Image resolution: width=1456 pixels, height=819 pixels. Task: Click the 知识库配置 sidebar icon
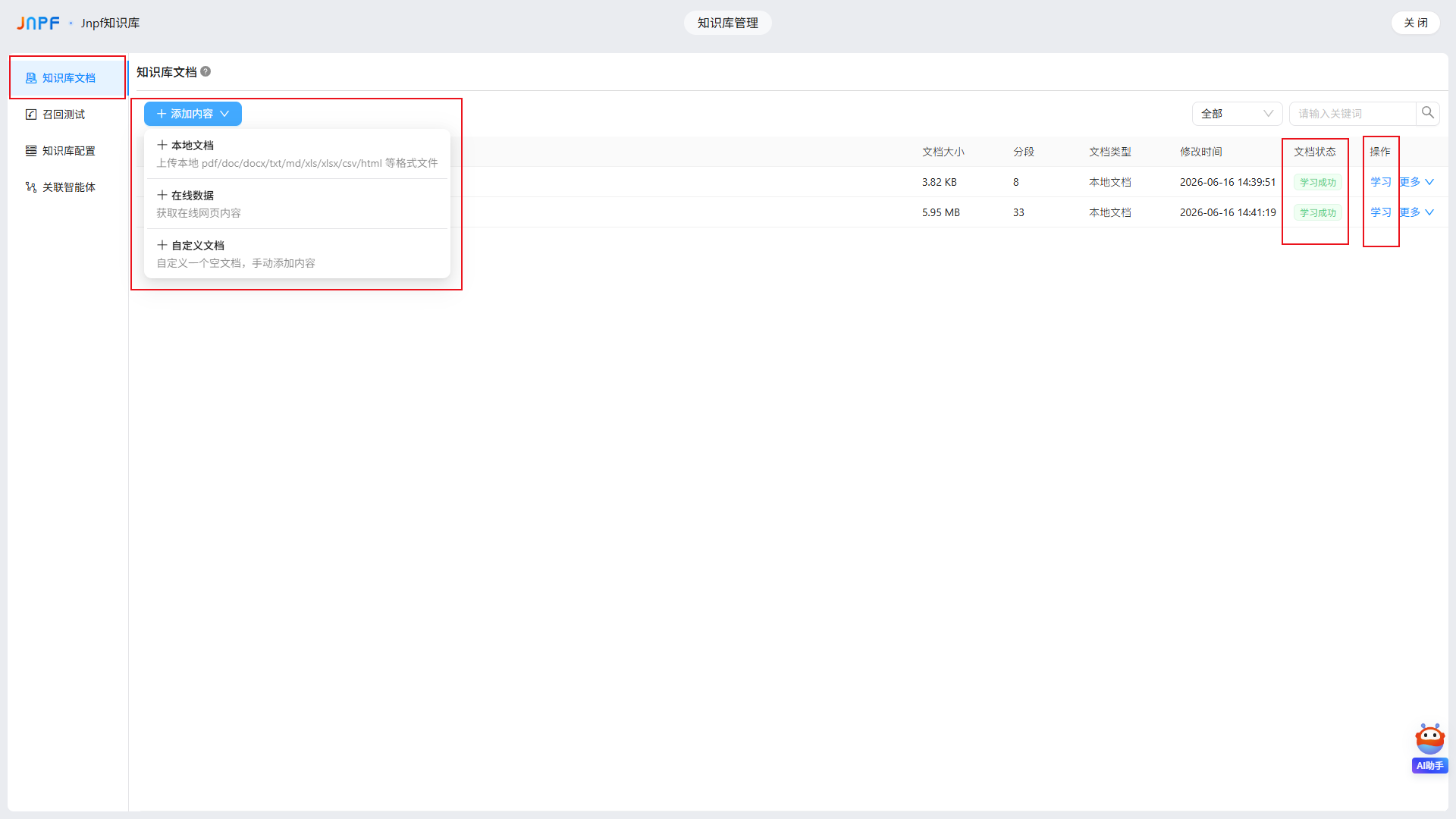(31, 151)
